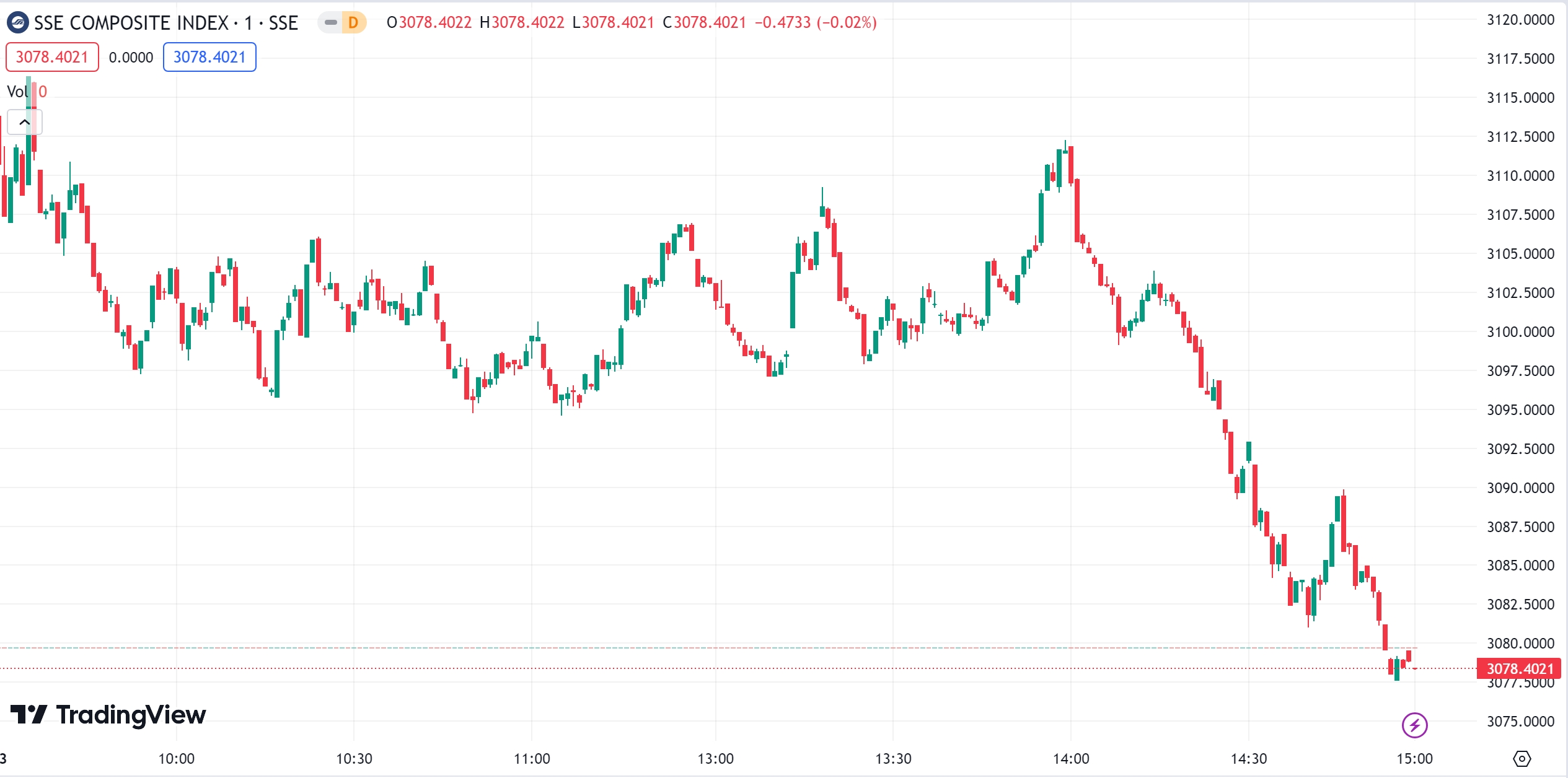Click the gray market status pill
Screen dimensions: 1568x778
(x=330, y=23)
